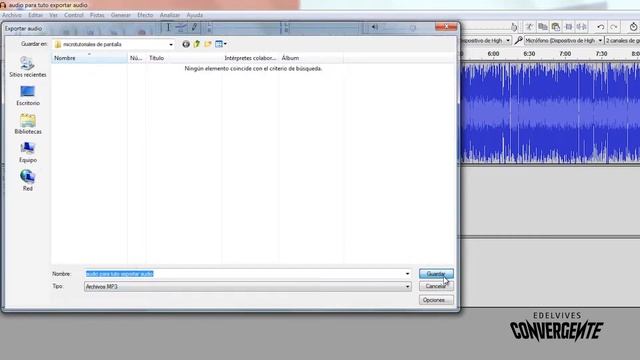Open Equipo in places bar

(28, 153)
